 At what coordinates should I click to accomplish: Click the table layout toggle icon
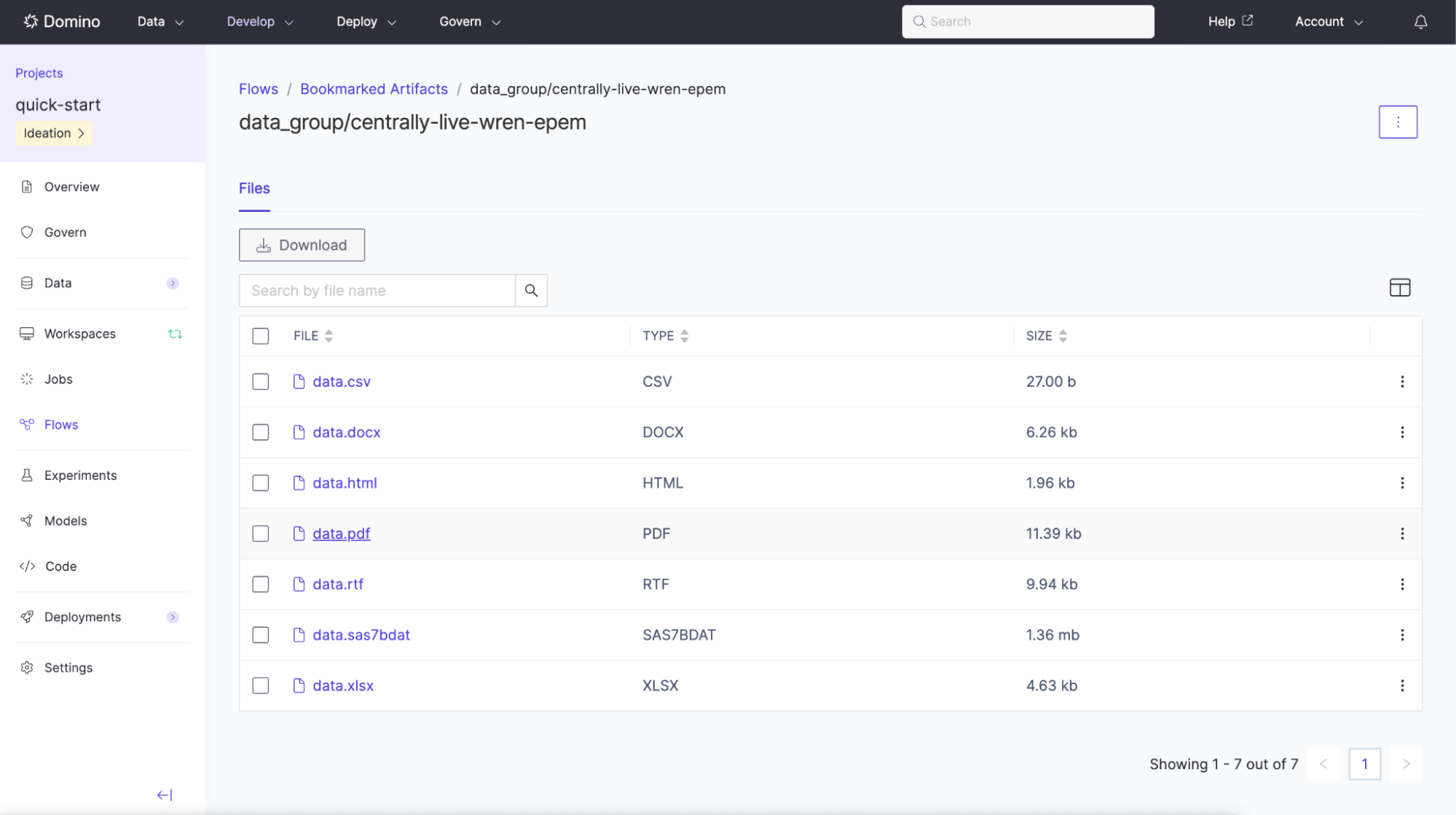[x=1399, y=287]
